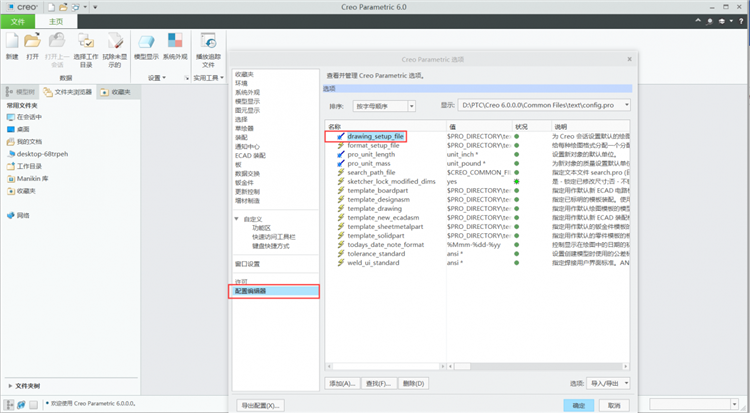Click the 添加(A)... add button
This screenshot has width=750, height=413.
coord(342,383)
